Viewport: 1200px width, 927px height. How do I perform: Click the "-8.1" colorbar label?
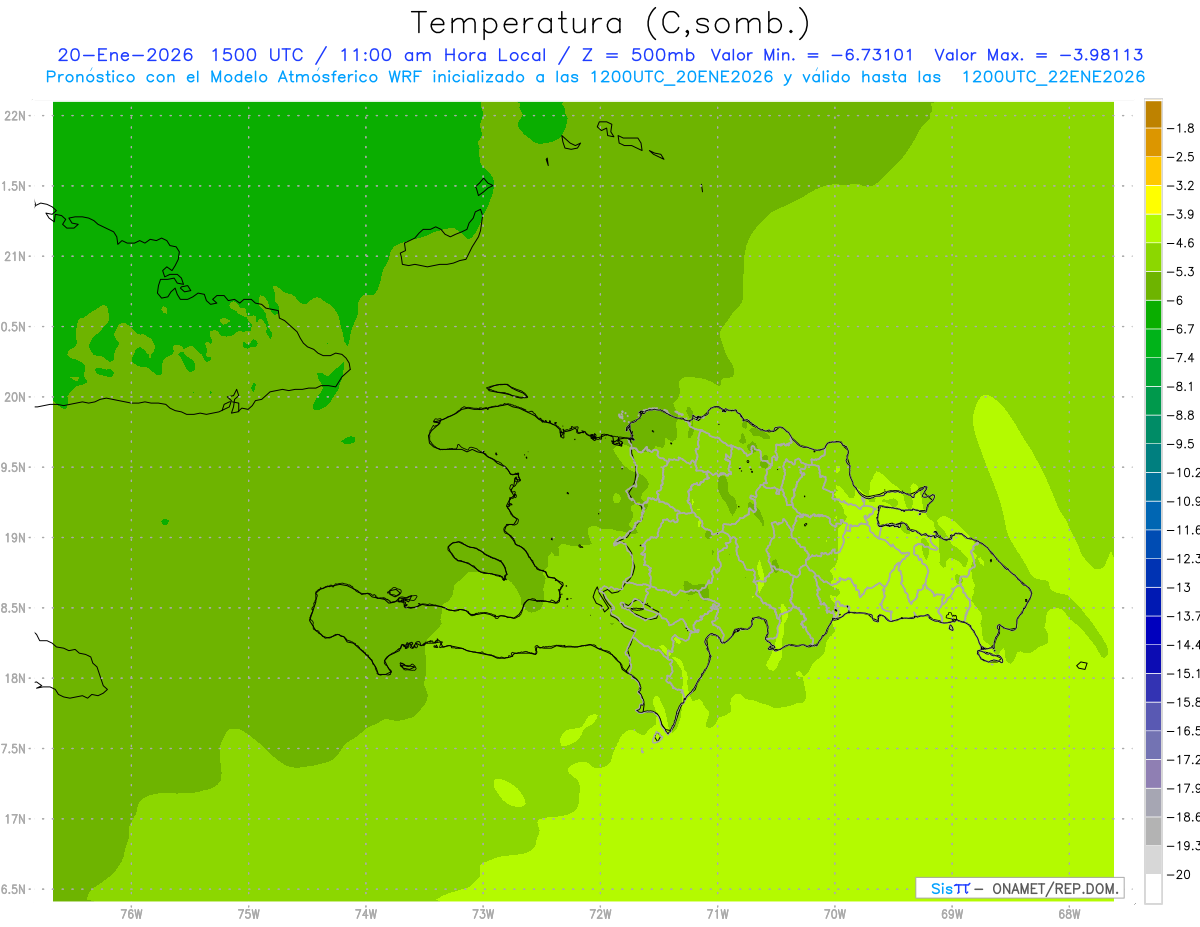[1182, 386]
